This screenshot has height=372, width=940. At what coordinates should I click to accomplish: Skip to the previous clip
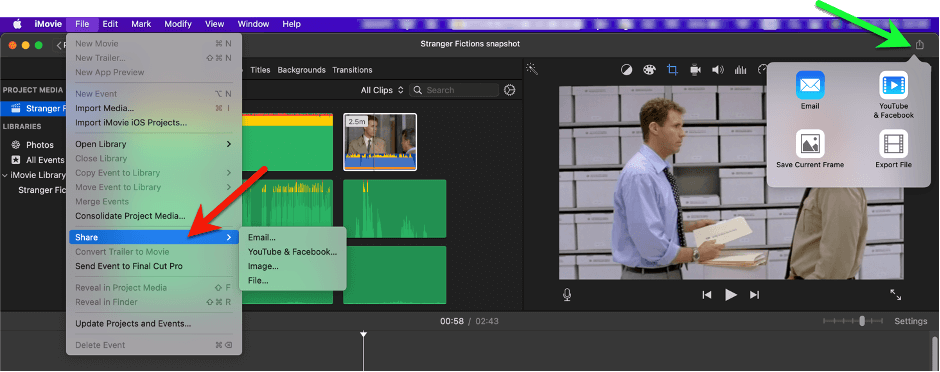707,295
